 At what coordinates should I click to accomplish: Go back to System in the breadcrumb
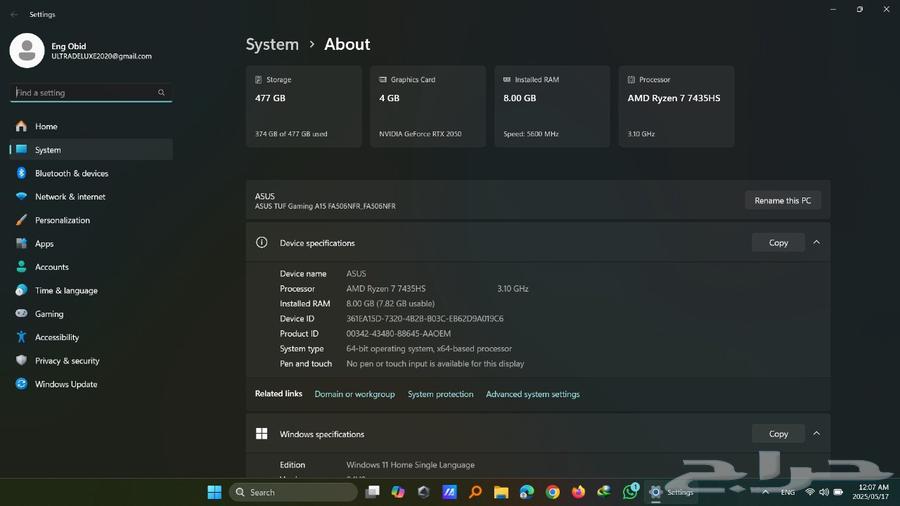click(272, 44)
